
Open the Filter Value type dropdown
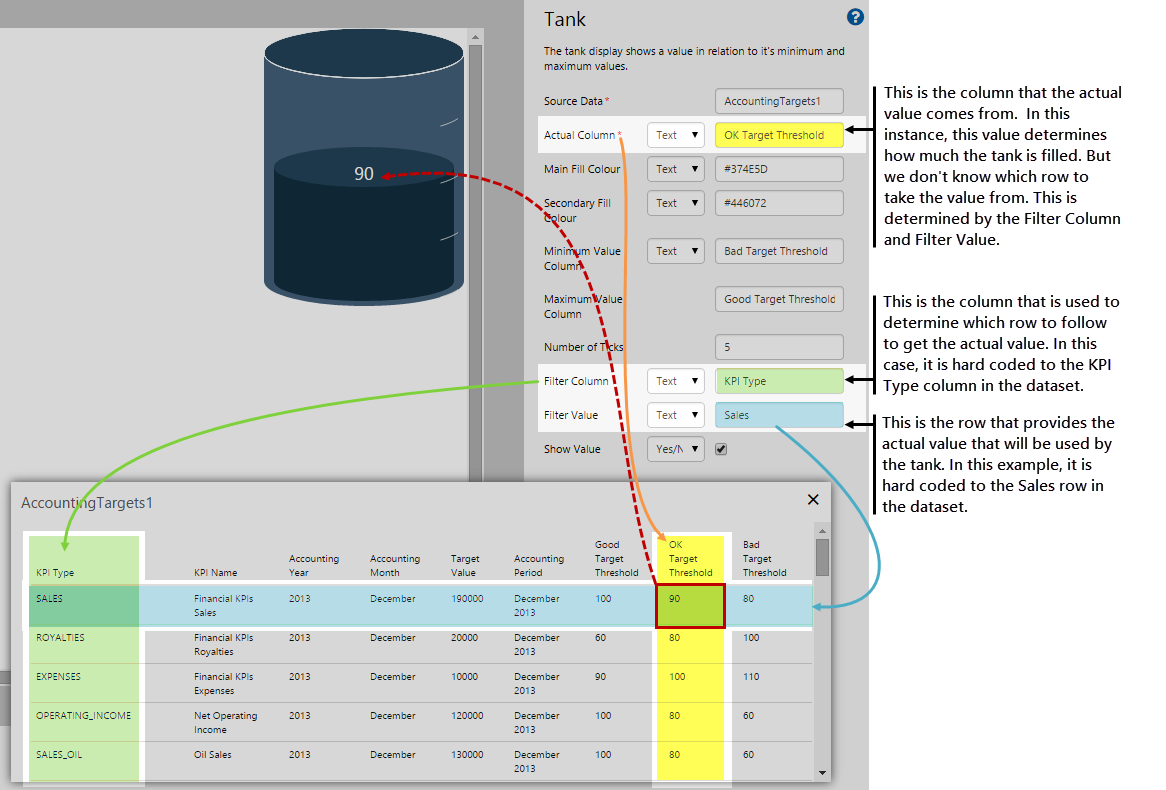coord(676,415)
